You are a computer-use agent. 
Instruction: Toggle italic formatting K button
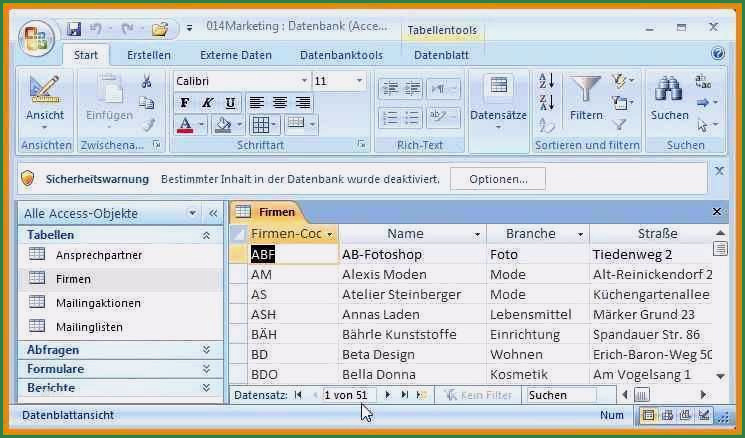coord(208,103)
